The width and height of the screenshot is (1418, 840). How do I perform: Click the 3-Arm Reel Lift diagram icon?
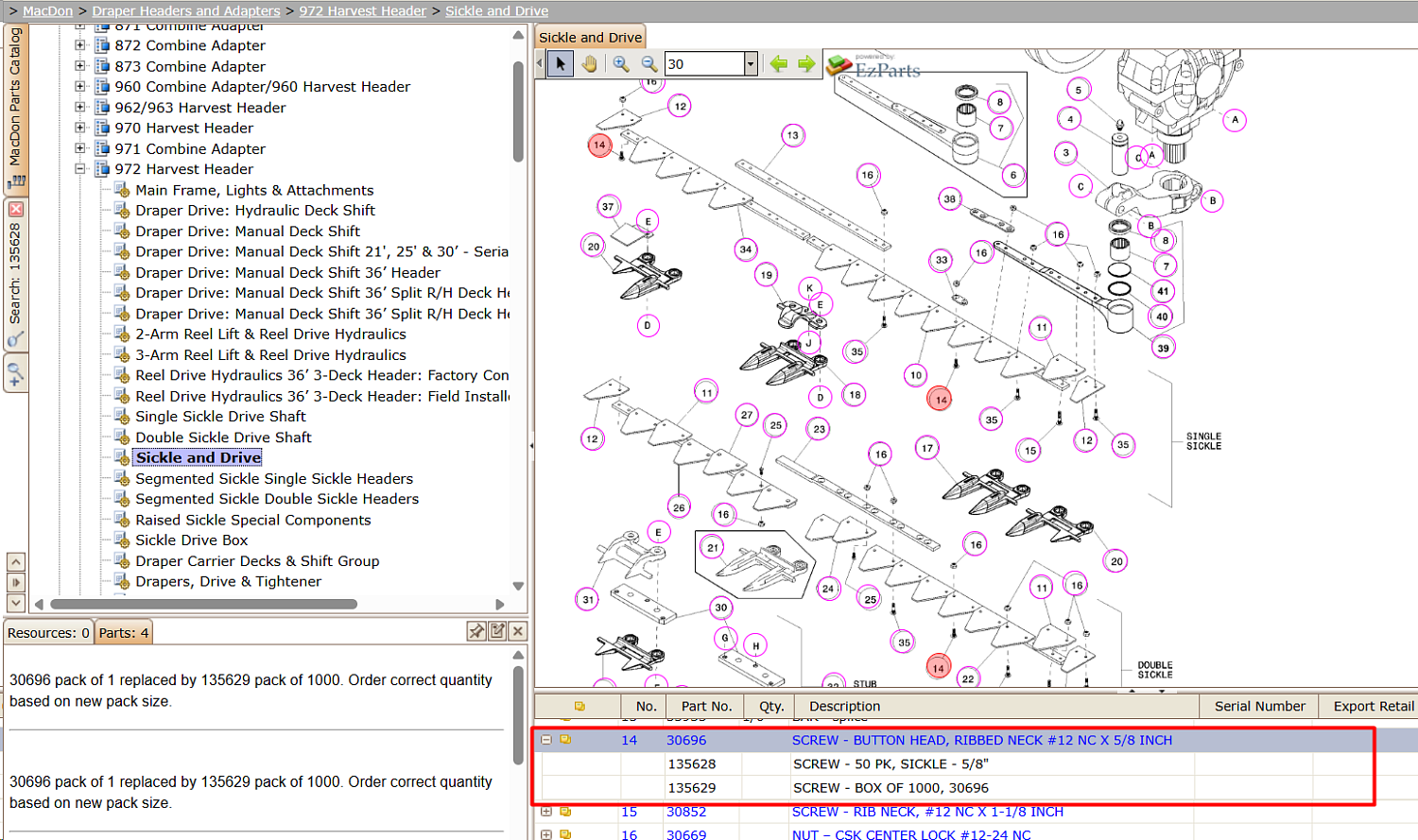point(122,355)
